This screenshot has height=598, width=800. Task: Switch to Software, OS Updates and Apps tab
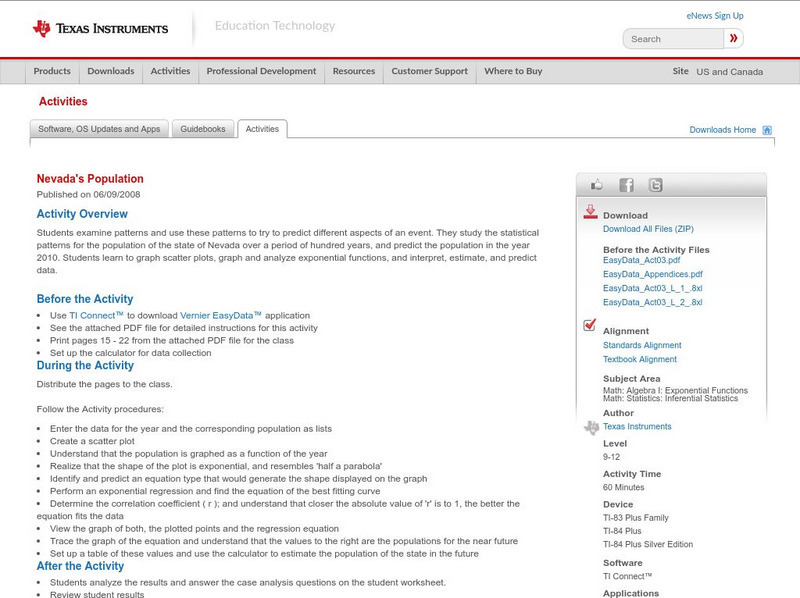99,129
